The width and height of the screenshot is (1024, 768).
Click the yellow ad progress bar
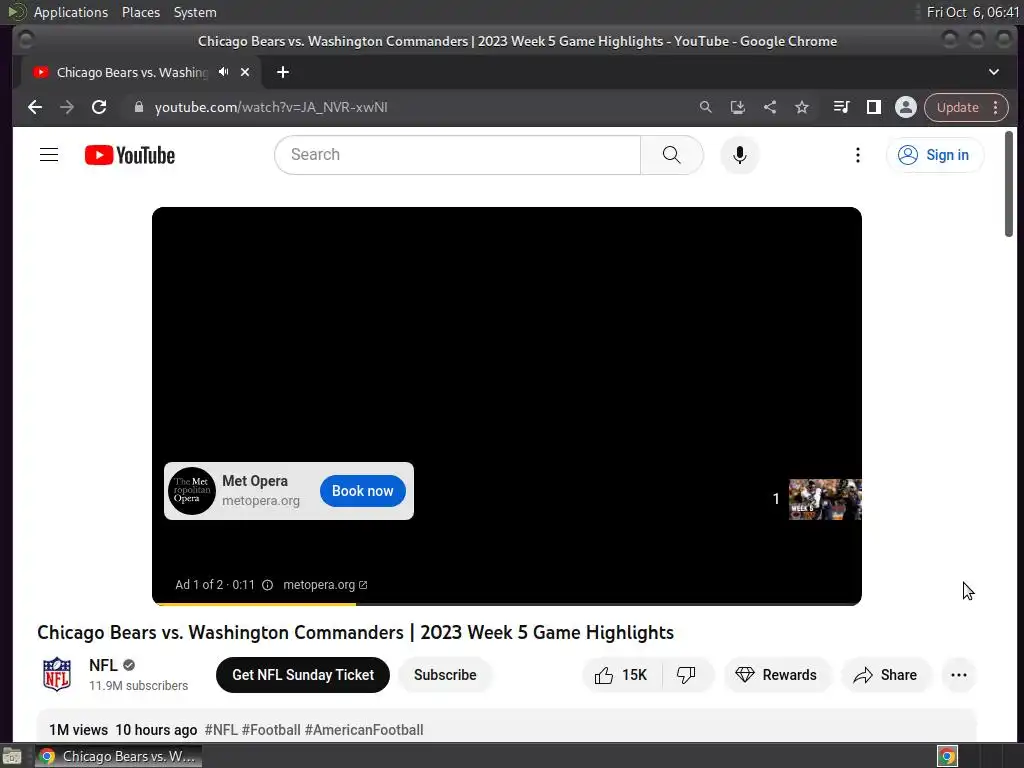[257, 604]
